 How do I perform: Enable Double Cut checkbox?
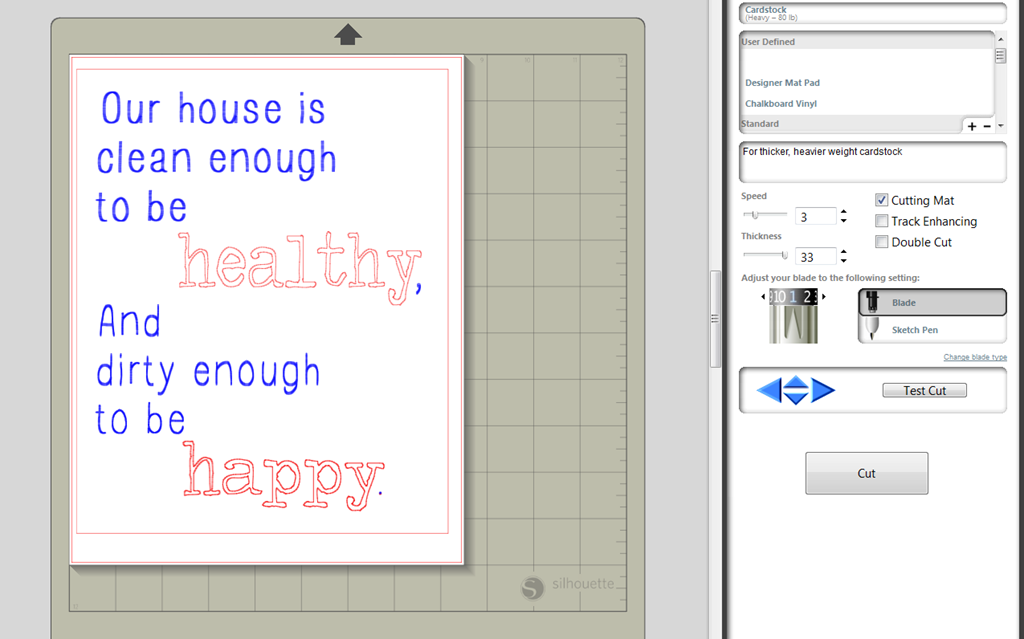(x=882, y=242)
